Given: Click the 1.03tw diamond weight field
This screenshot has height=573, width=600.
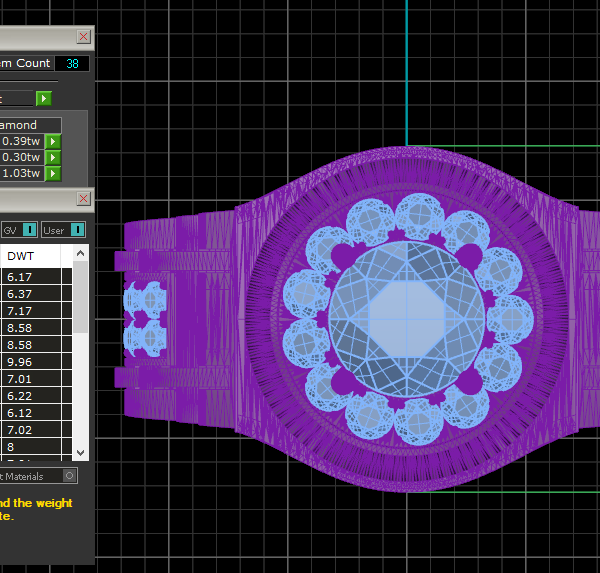Looking at the screenshot, I should pyautogui.click(x=20, y=173).
